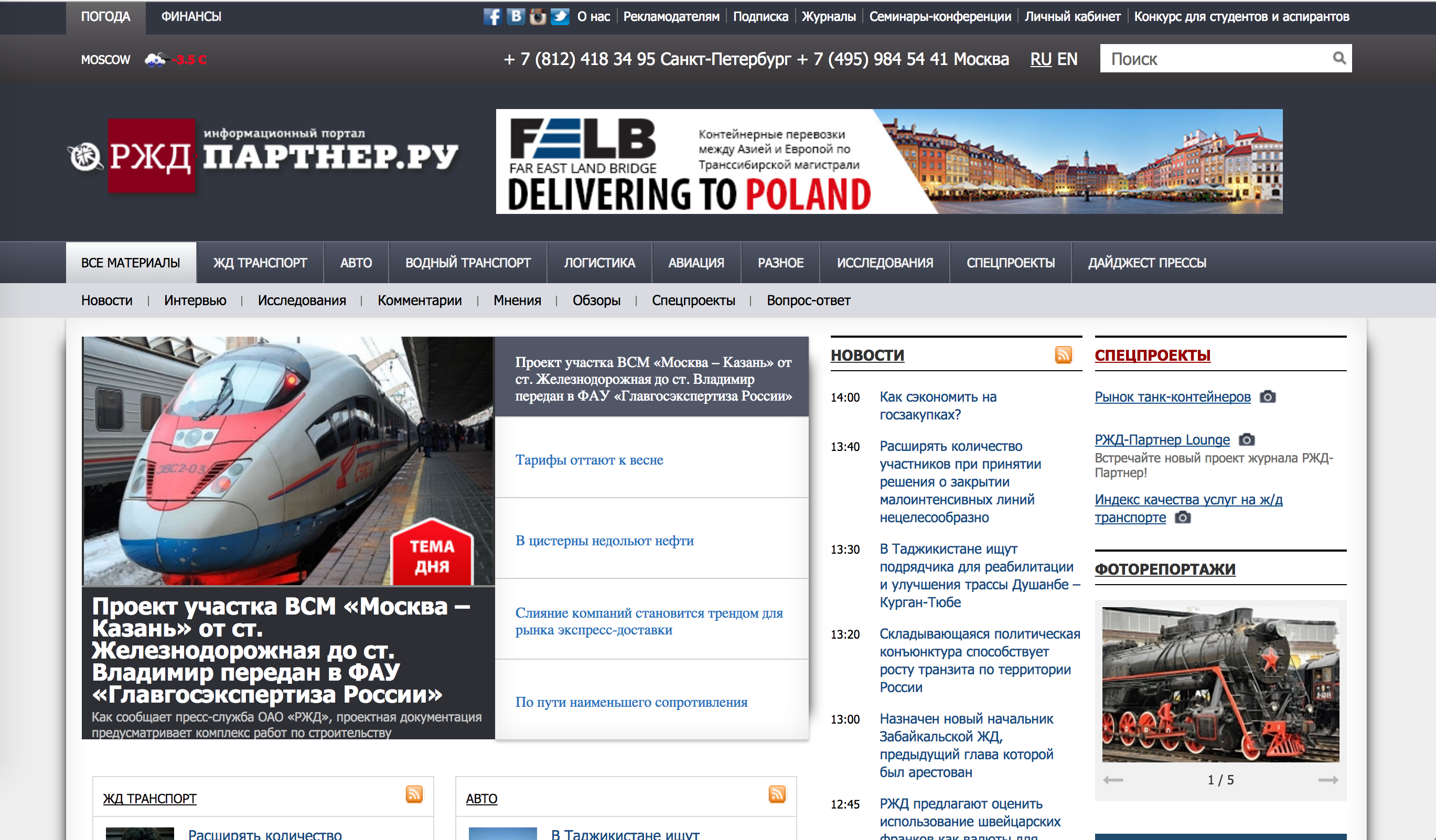Go to next photo report slide
Viewport: 1436px width, 840px height.
tap(1328, 780)
